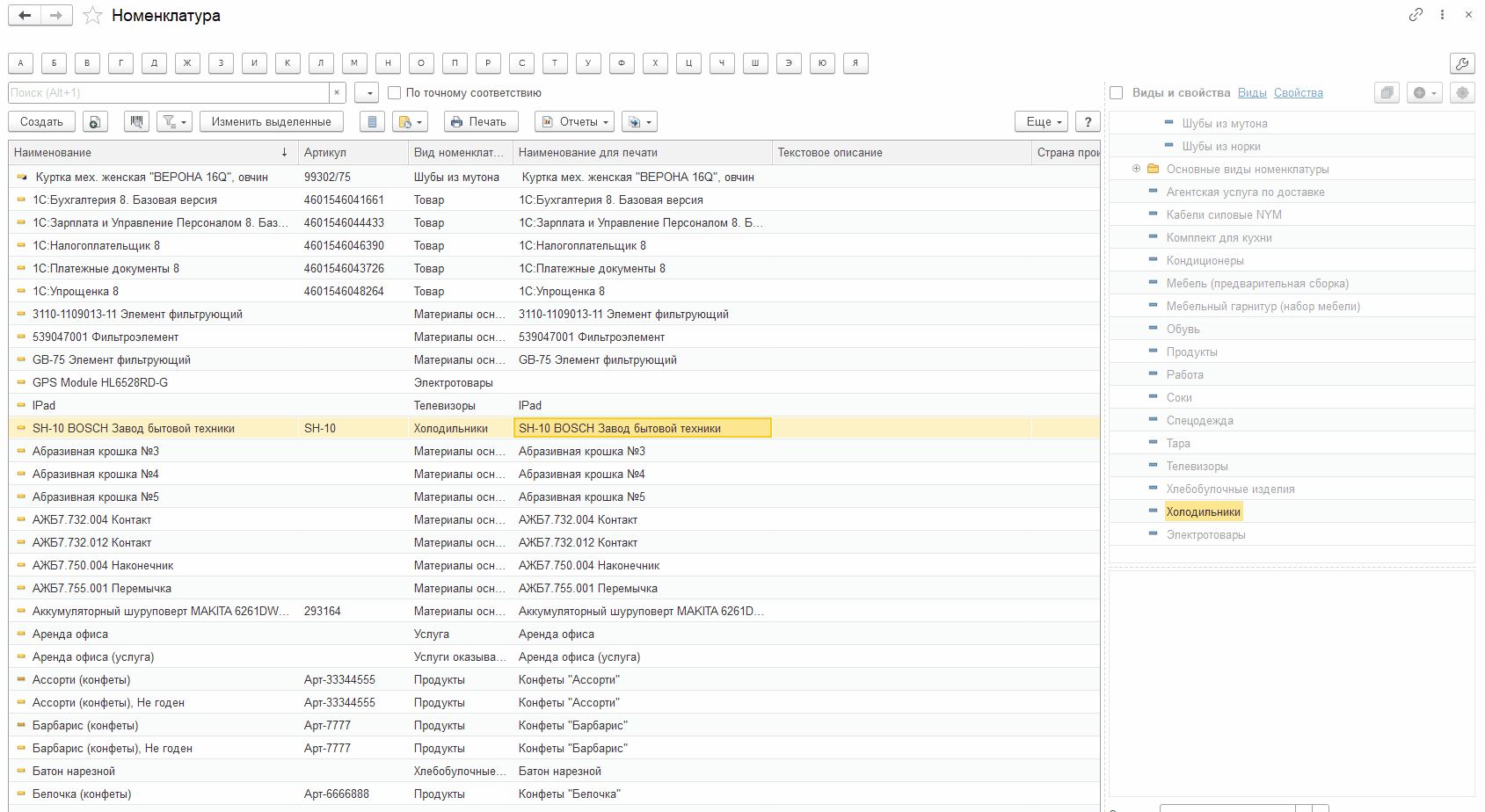This screenshot has height=812, width=1485.
Task: Click the stacked copies icon in right panel
Action: point(1387,93)
